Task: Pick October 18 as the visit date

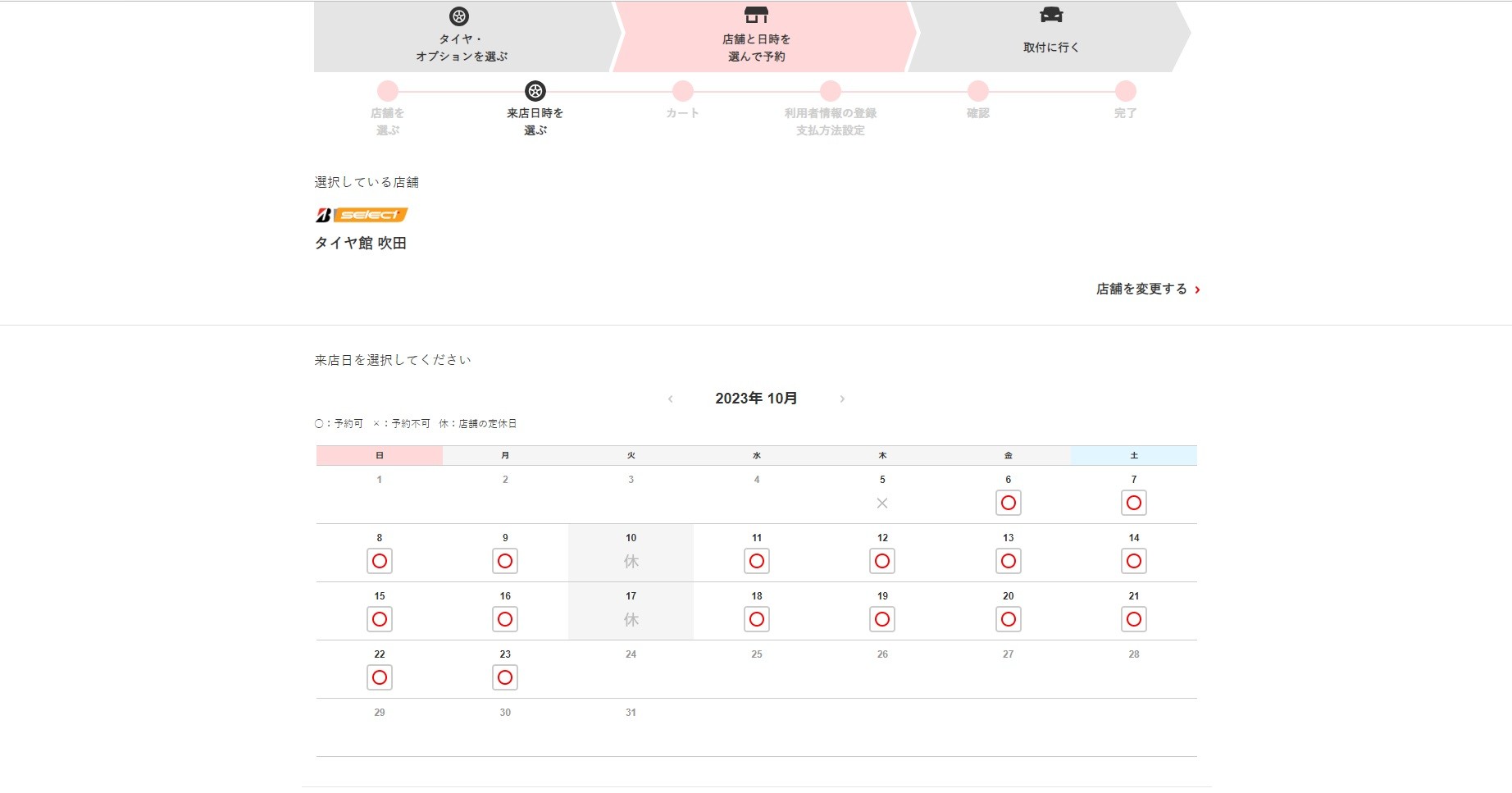Action: (756, 620)
